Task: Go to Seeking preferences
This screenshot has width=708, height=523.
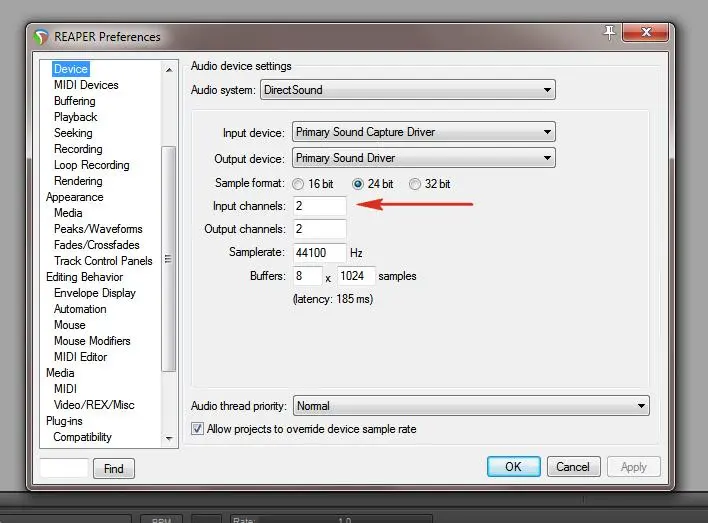Action: click(73, 133)
